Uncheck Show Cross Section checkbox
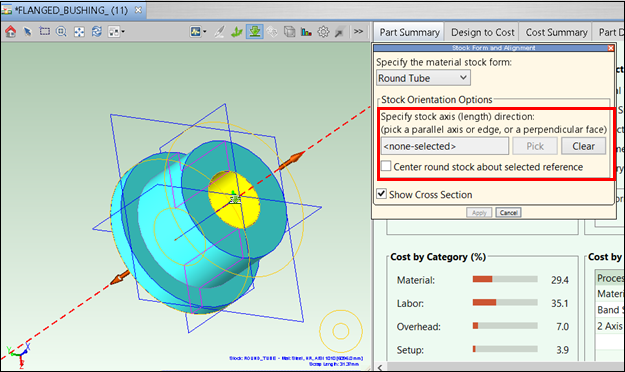This screenshot has height=372, width=625. pos(381,194)
